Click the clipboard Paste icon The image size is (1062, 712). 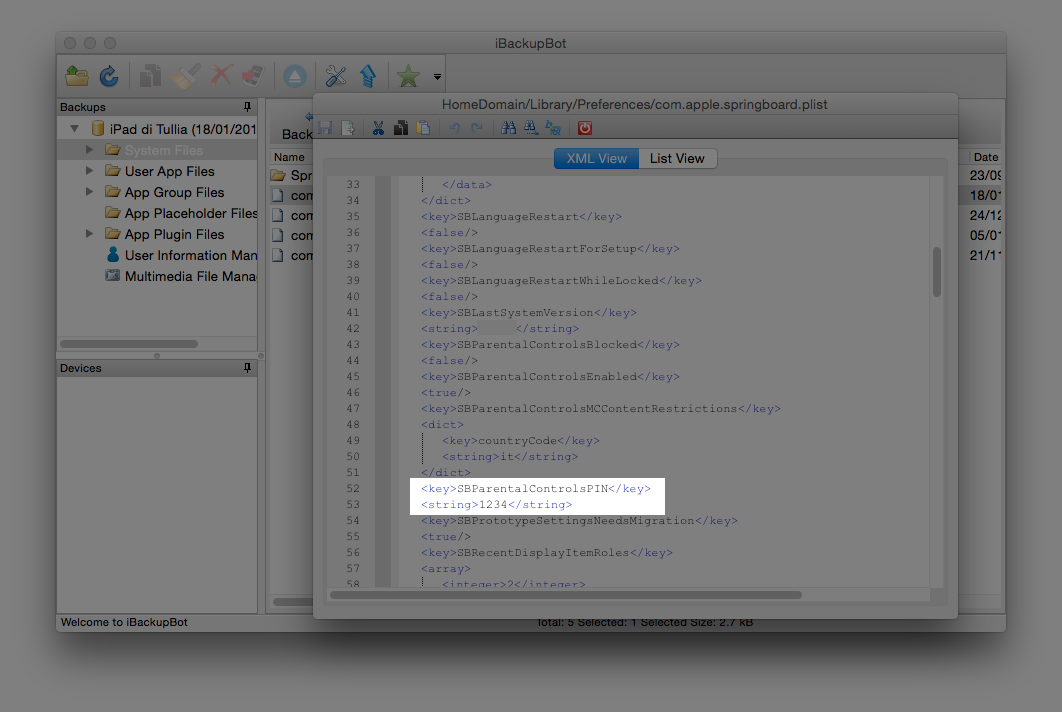click(424, 128)
